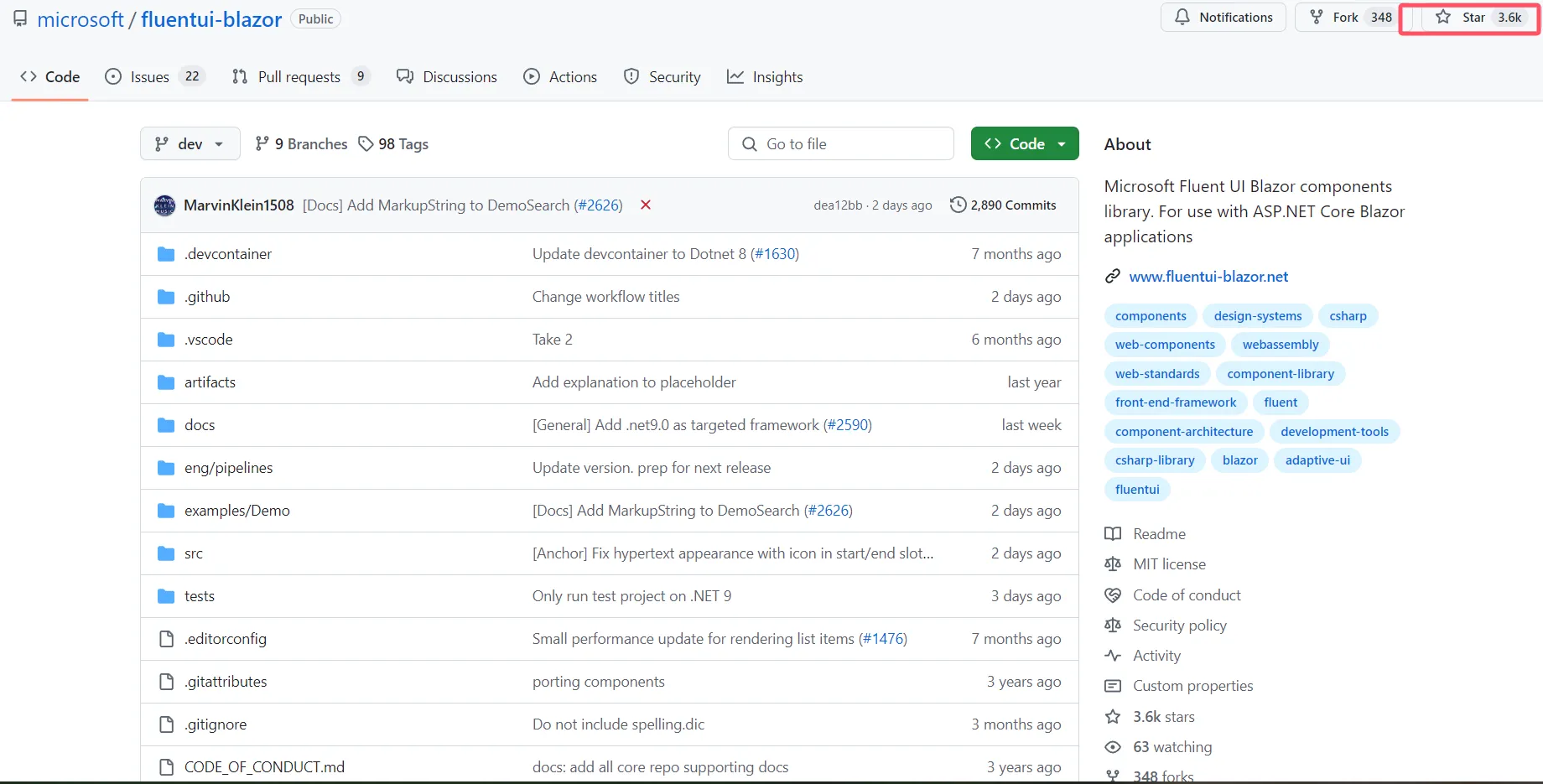Image resolution: width=1543 pixels, height=784 pixels.
Task: Expand the dev branch dropdown
Action: [x=190, y=143]
